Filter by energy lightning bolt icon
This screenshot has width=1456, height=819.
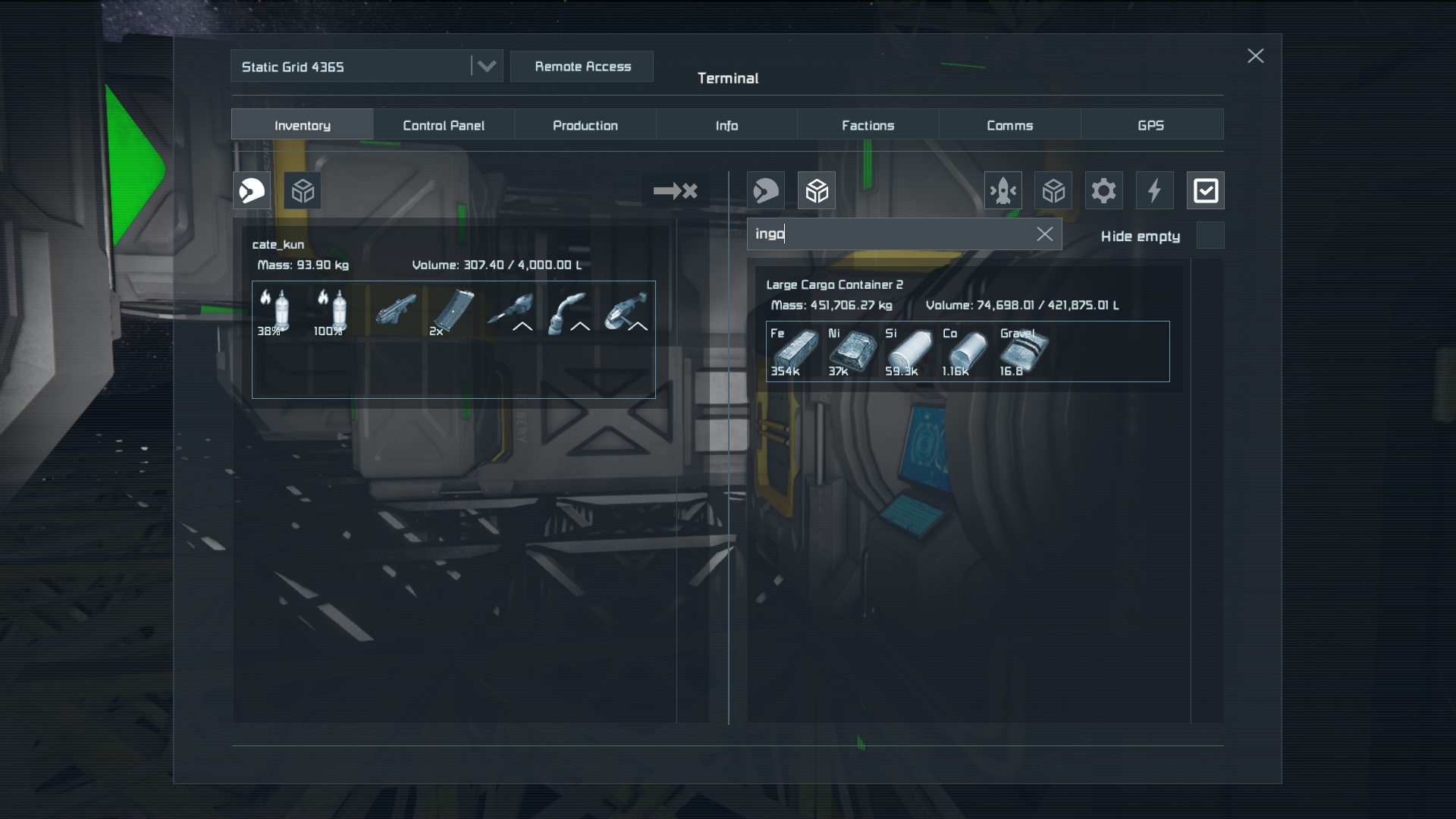tap(1154, 190)
